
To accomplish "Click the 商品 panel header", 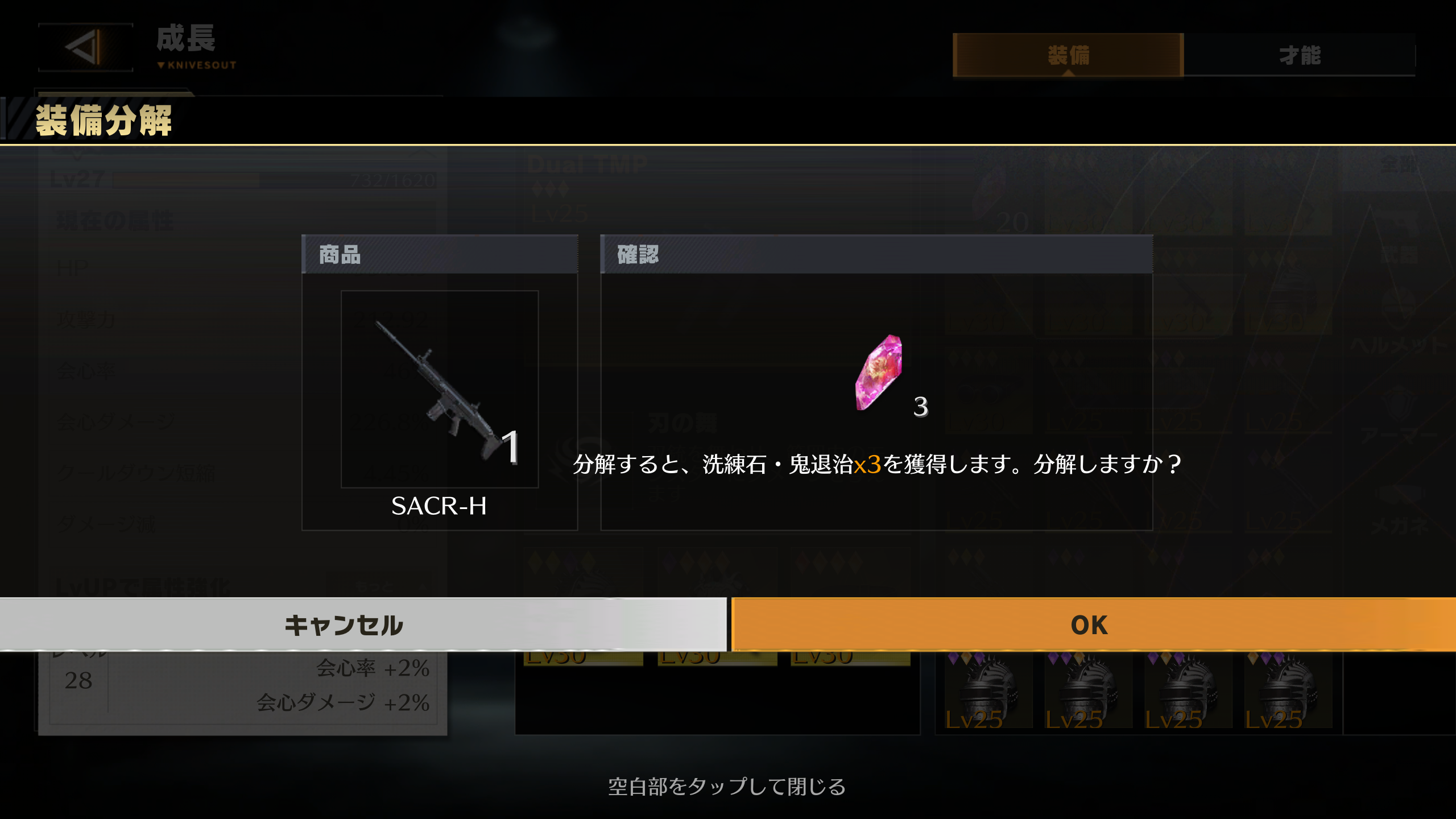I will coord(440,254).
